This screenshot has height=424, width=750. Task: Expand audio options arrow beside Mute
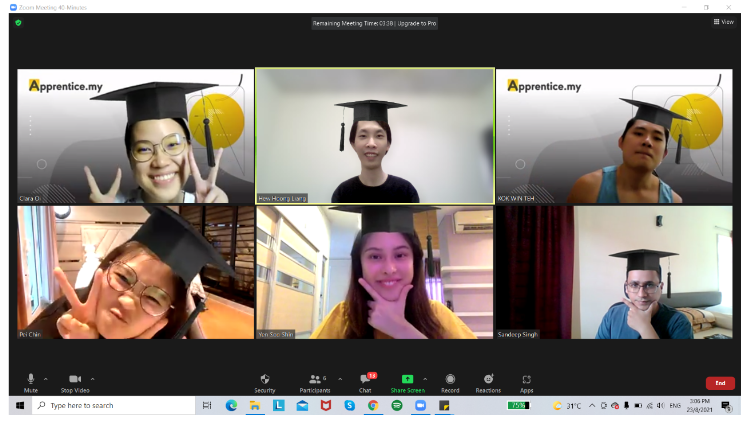46,378
